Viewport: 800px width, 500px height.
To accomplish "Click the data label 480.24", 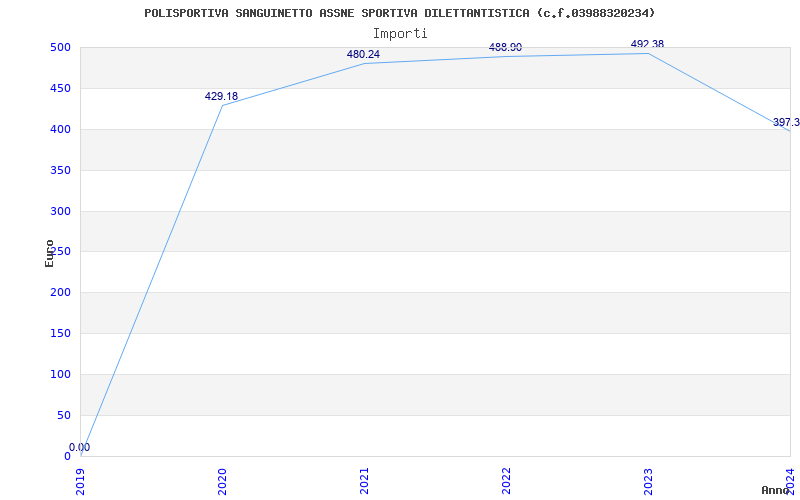I will [x=363, y=55].
